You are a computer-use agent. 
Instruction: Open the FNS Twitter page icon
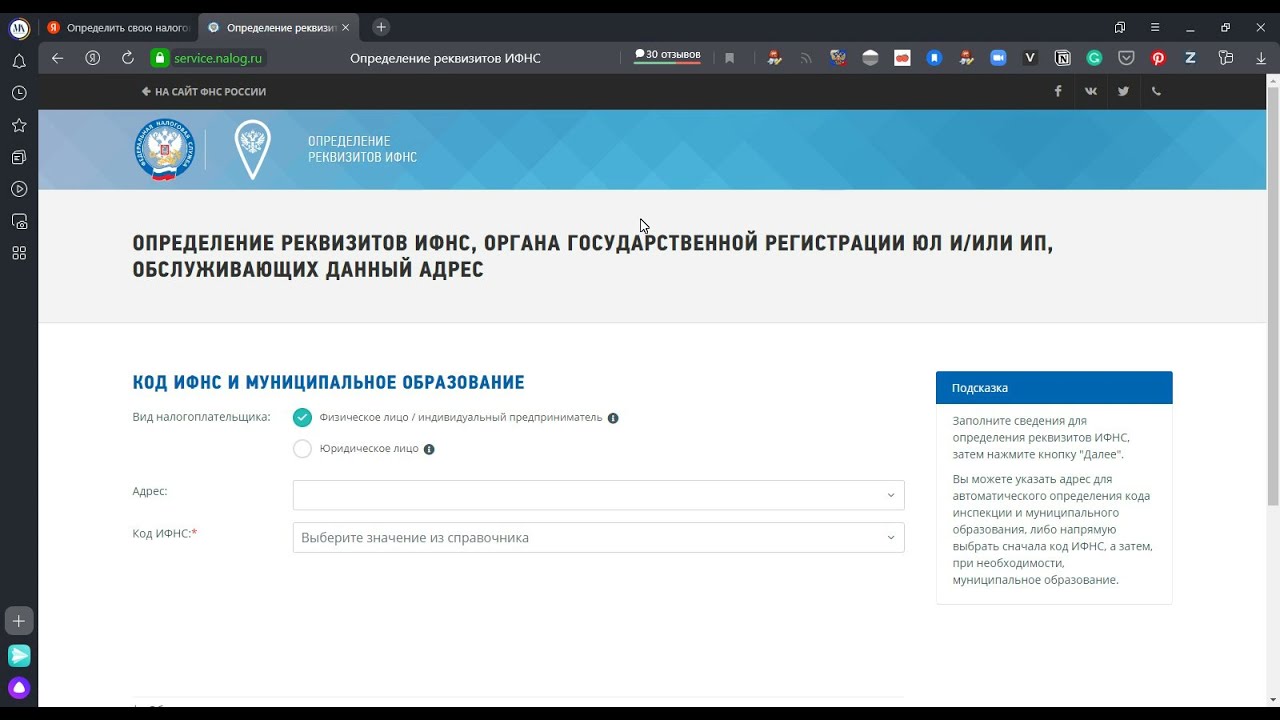point(1123,91)
